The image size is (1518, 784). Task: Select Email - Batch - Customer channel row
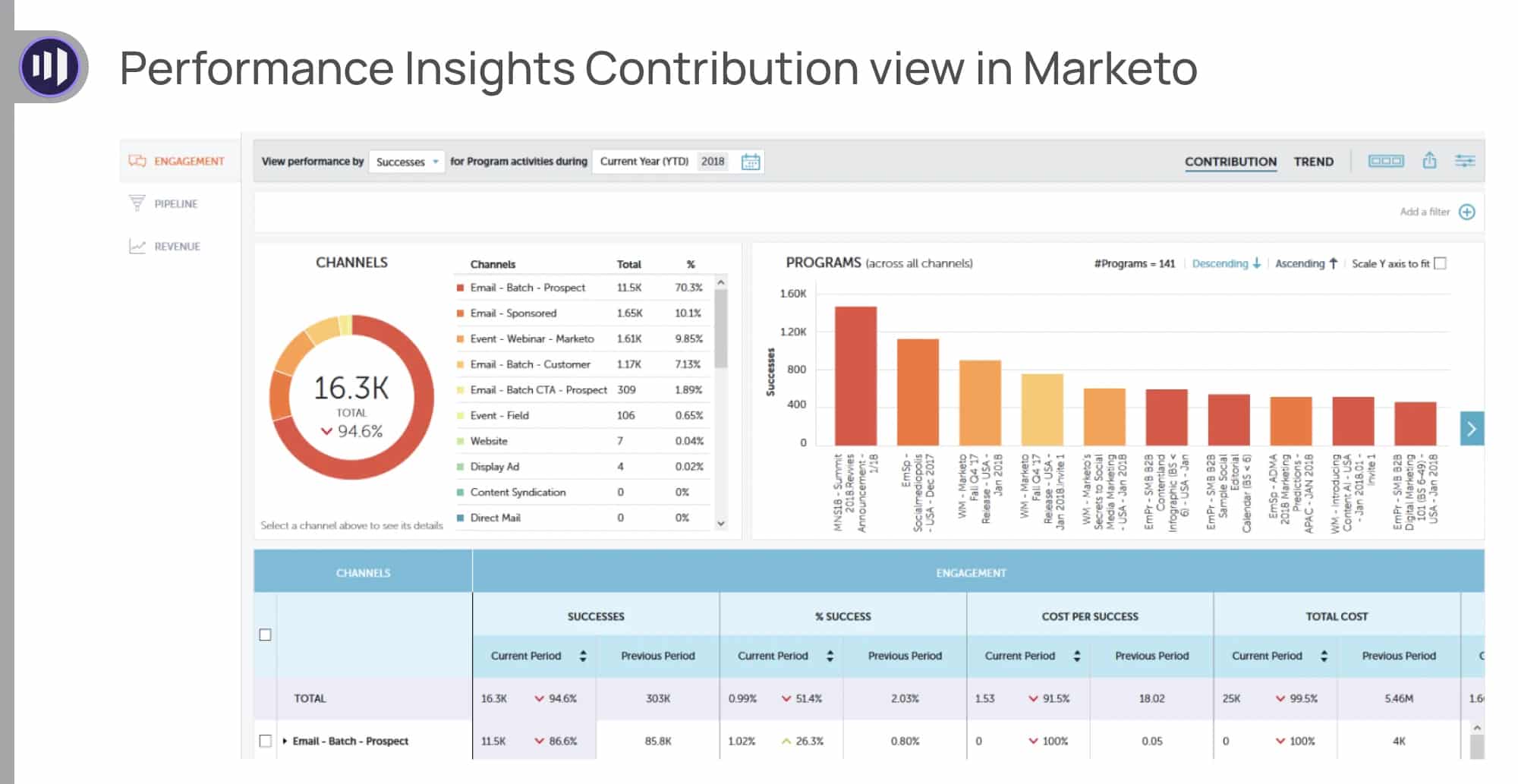pos(582,364)
